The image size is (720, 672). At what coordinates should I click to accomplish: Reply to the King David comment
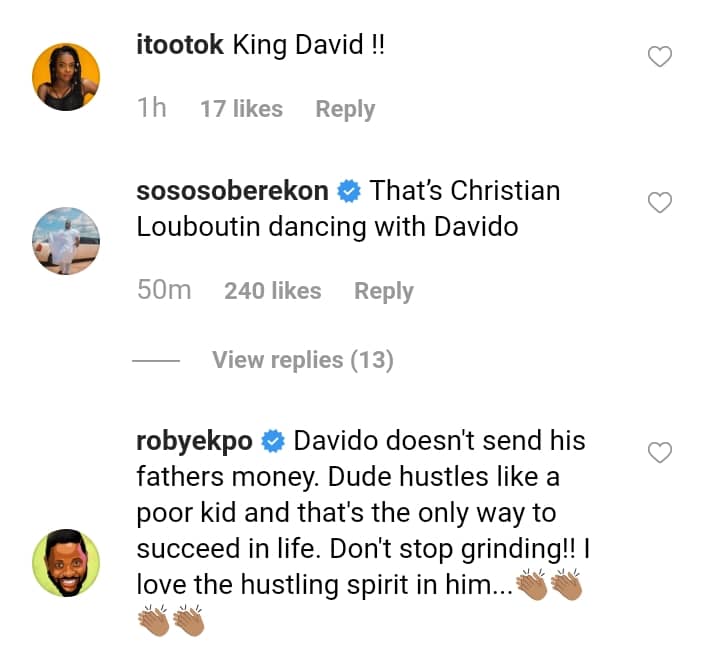pyautogui.click(x=345, y=109)
